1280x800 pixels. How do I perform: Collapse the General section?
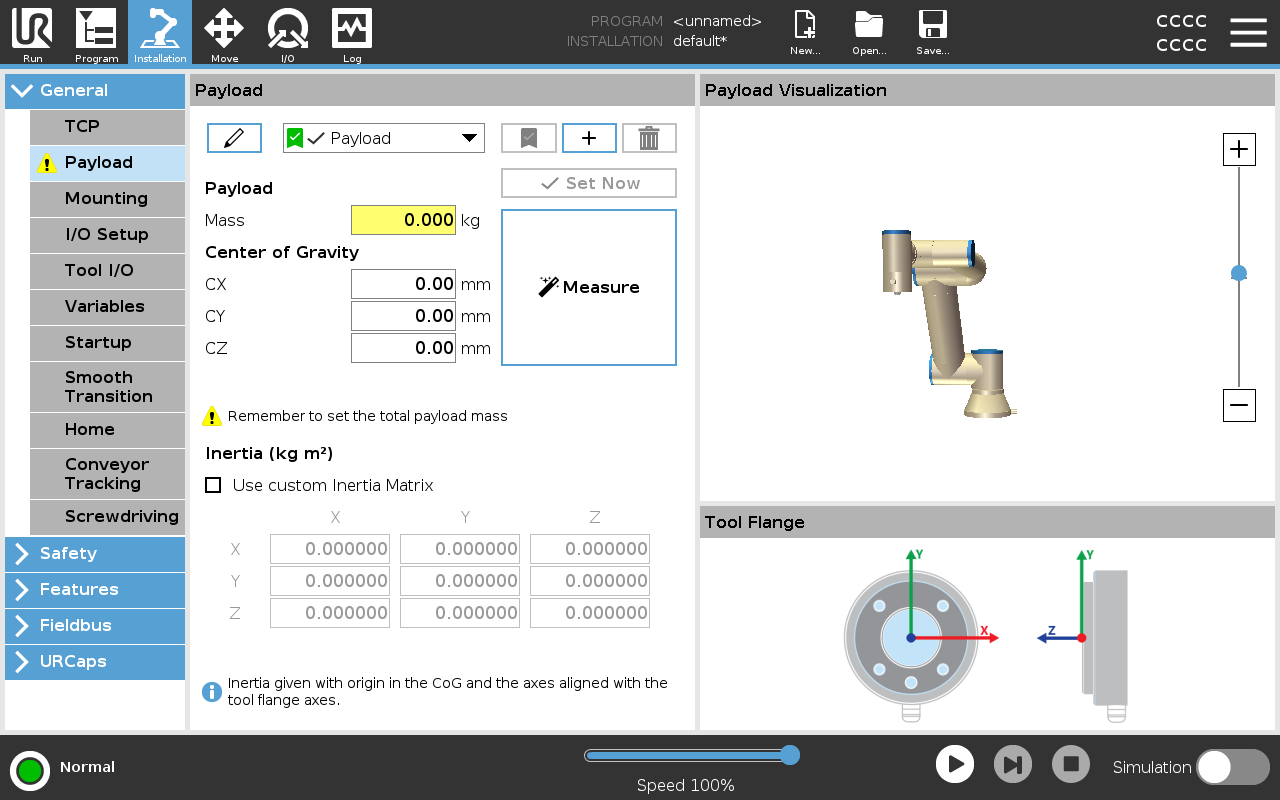coord(95,90)
